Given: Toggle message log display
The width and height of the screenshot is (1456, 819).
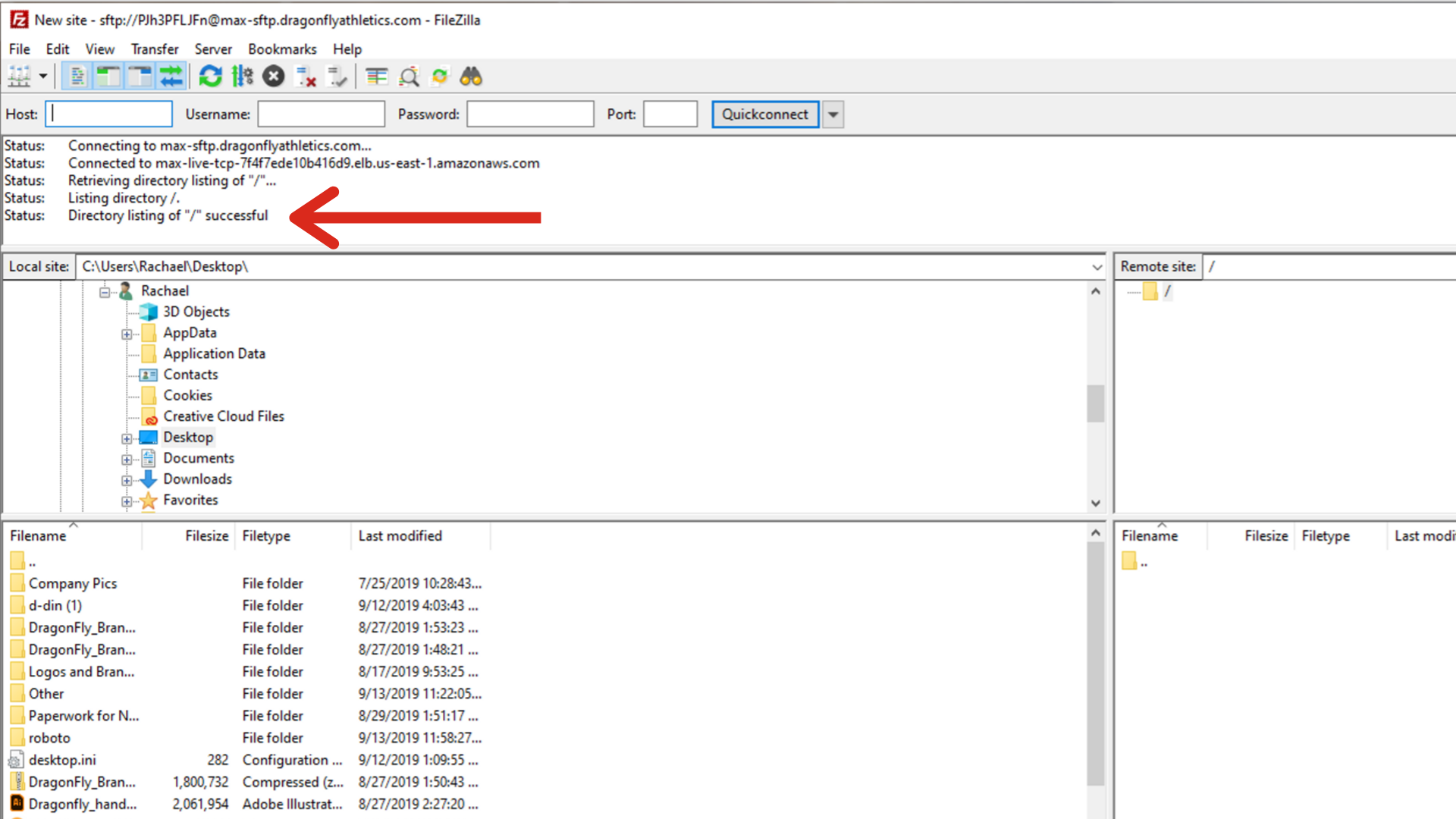Looking at the screenshot, I should pos(77,77).
